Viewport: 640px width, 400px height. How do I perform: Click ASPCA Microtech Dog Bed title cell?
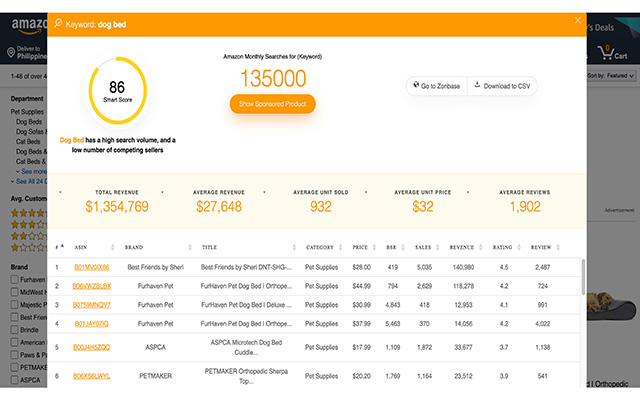click(246, 347)
